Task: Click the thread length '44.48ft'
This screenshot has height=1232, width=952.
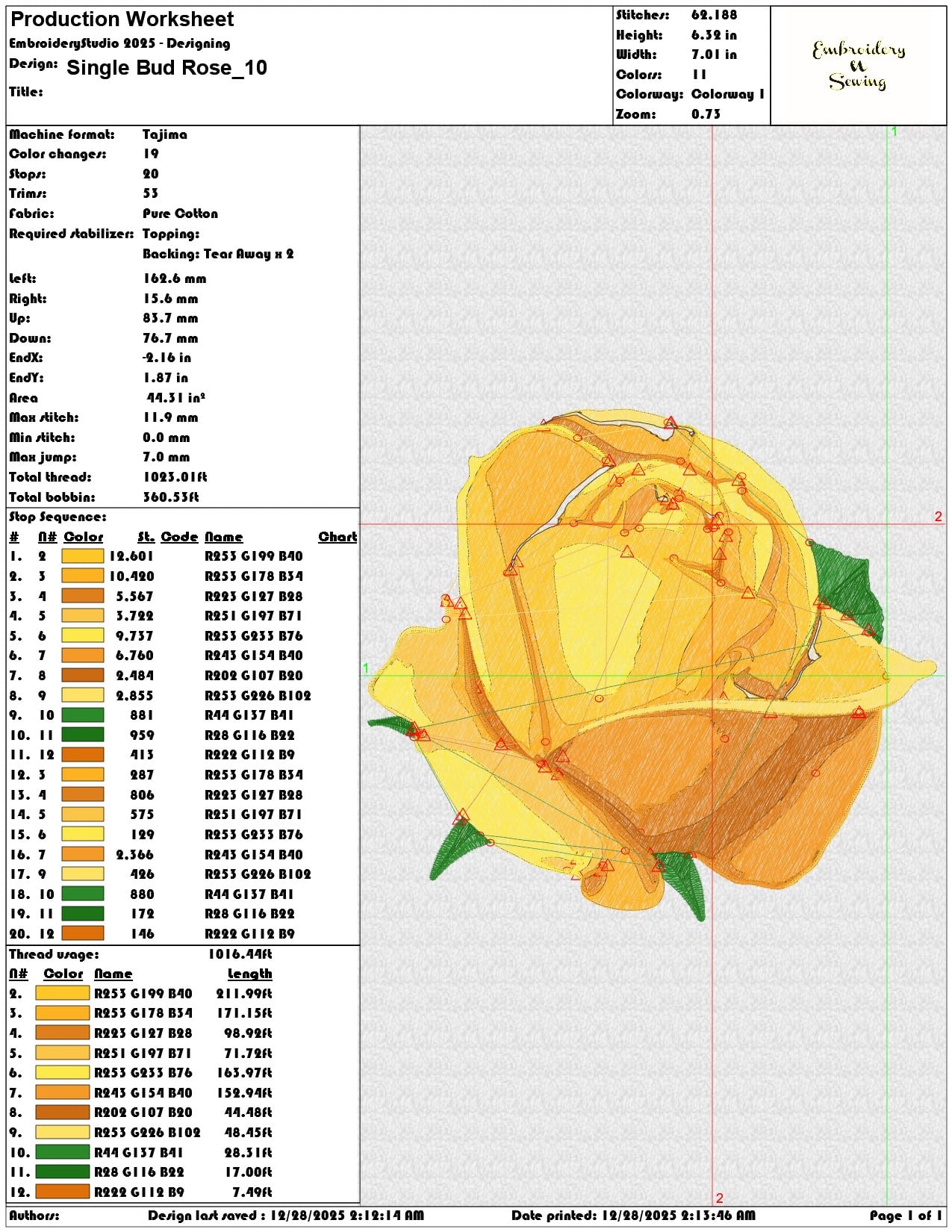Action: coord(248,1113)
